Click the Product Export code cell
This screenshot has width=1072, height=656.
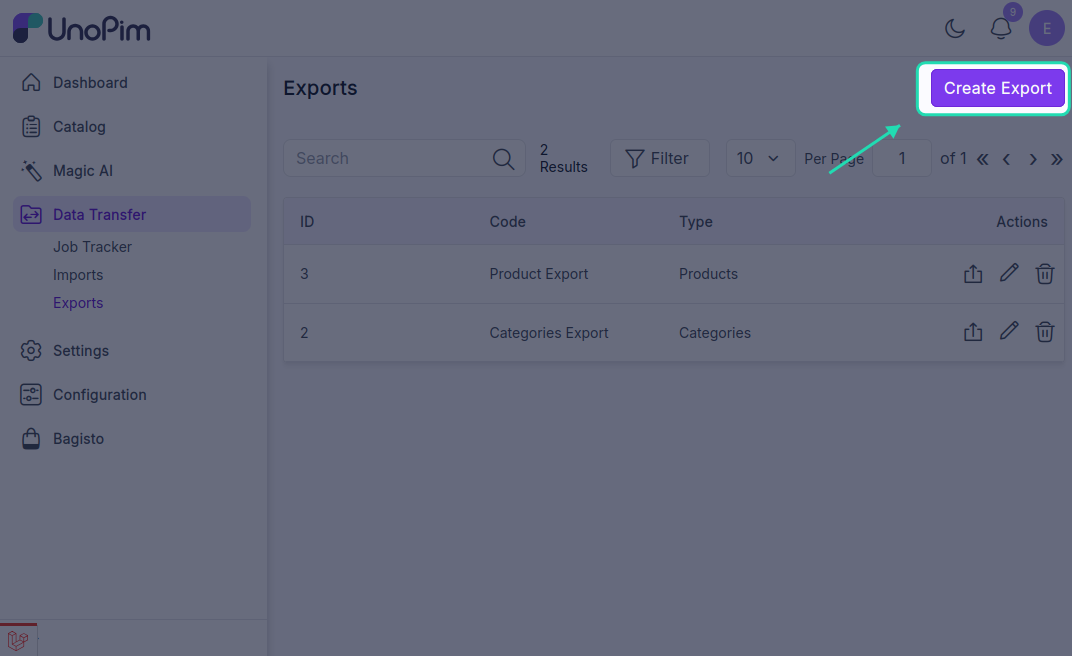[x=539, y=274]
